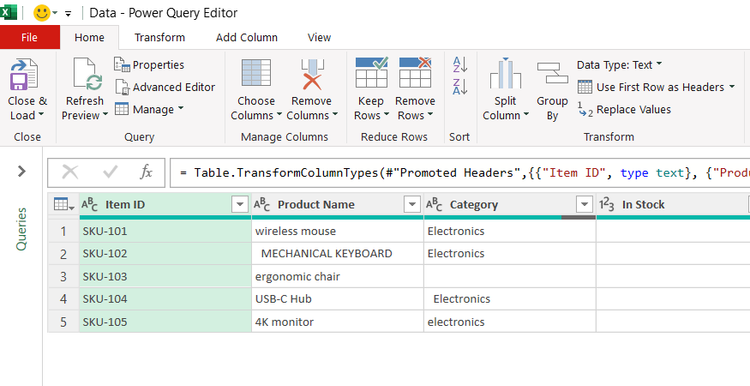Click the ABC type icon of Item ID
The width and height of the screenshot is (750, 386).
[x=89, y=205]
